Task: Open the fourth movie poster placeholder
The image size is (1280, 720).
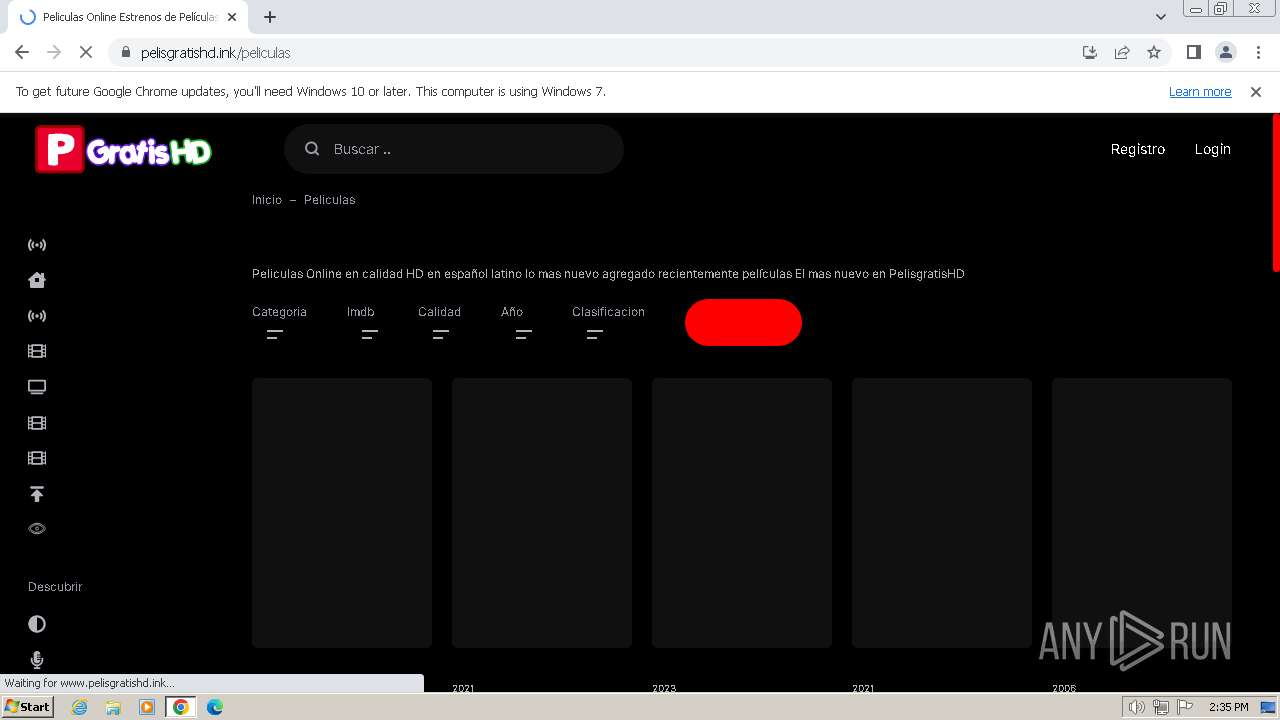Action: (942, 513)
